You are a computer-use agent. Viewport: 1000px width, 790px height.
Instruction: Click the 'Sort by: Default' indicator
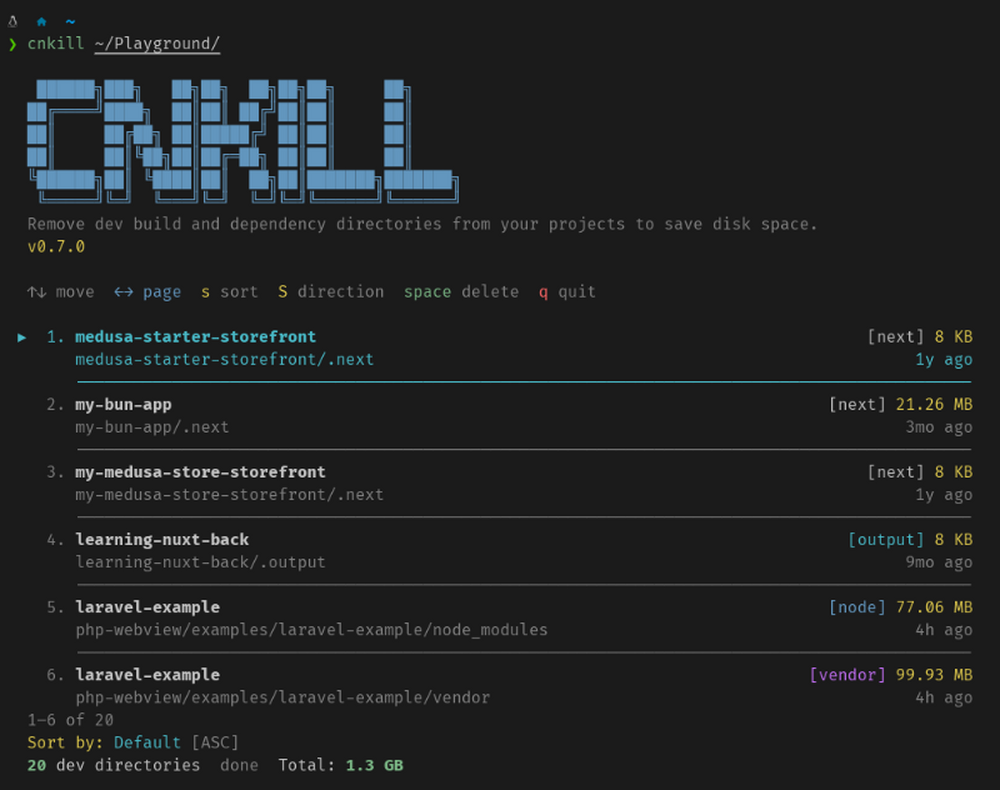(104, 742)
